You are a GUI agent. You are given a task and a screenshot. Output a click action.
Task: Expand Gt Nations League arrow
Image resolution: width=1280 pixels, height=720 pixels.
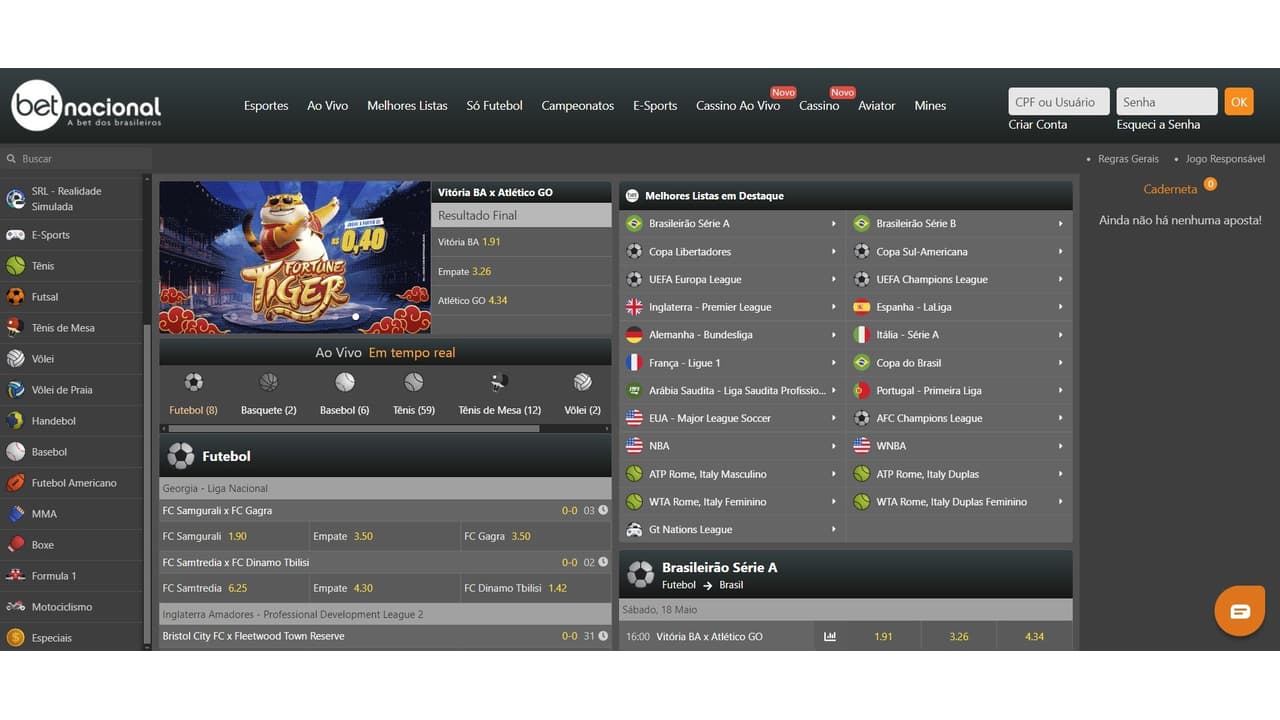click(x=834, y=529)
